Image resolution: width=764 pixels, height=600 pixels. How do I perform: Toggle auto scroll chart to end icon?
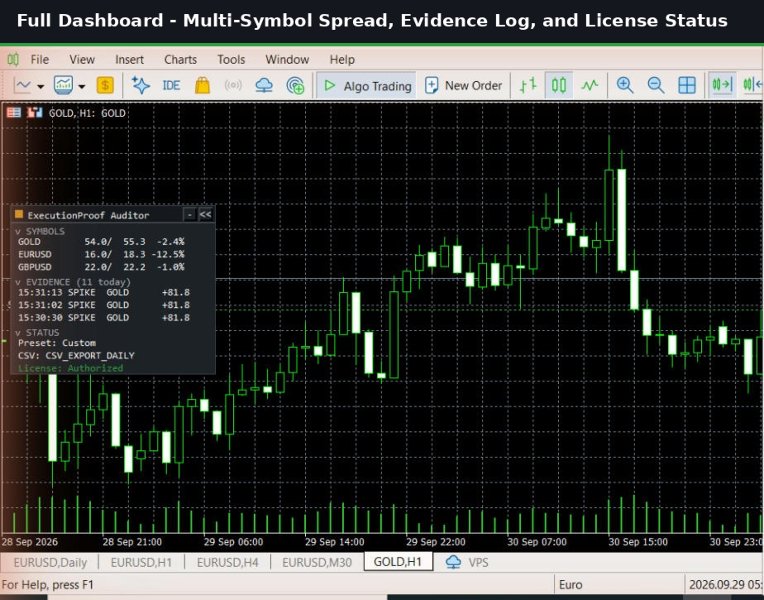(x=722, y=85)
